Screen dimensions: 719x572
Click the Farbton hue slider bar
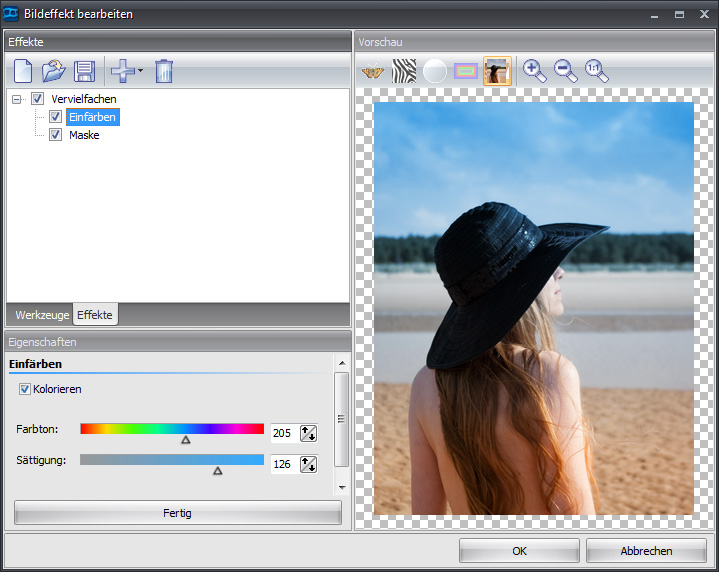(172, 429)
